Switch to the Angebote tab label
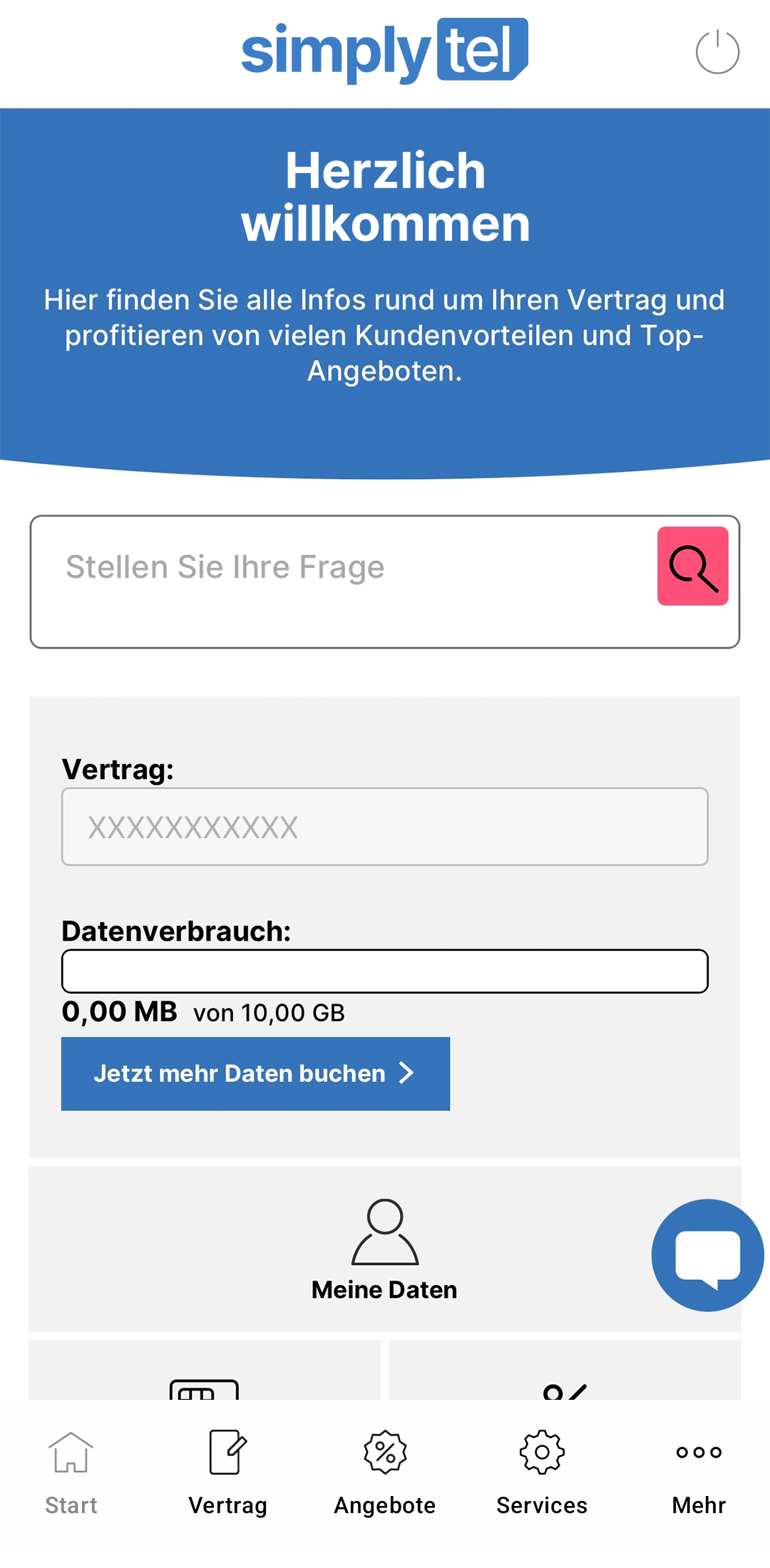Screen dimensions: 770x1568 point(385,1505)
